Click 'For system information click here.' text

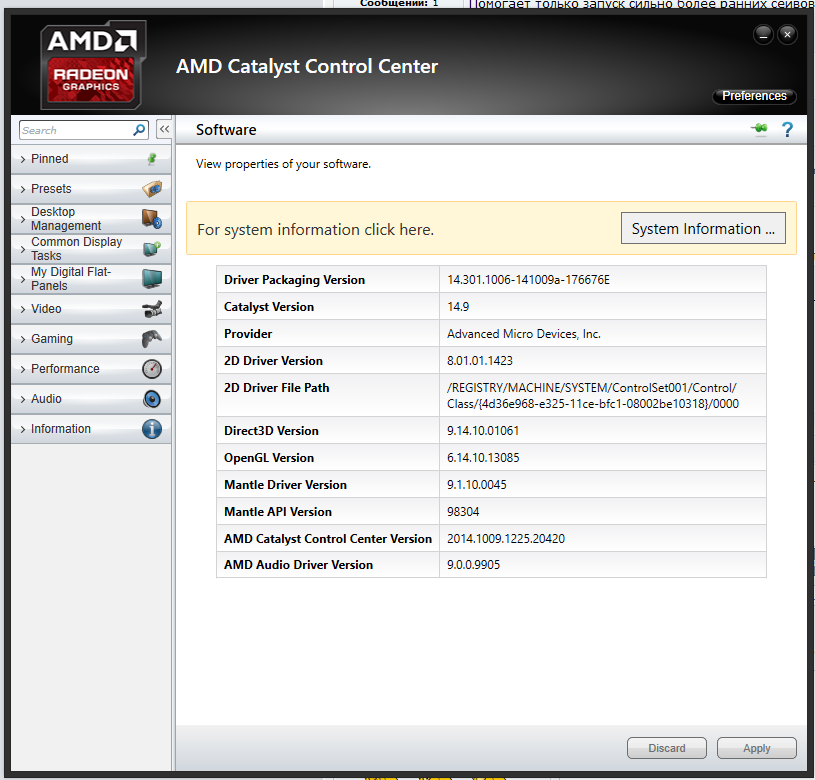[316, 230]
